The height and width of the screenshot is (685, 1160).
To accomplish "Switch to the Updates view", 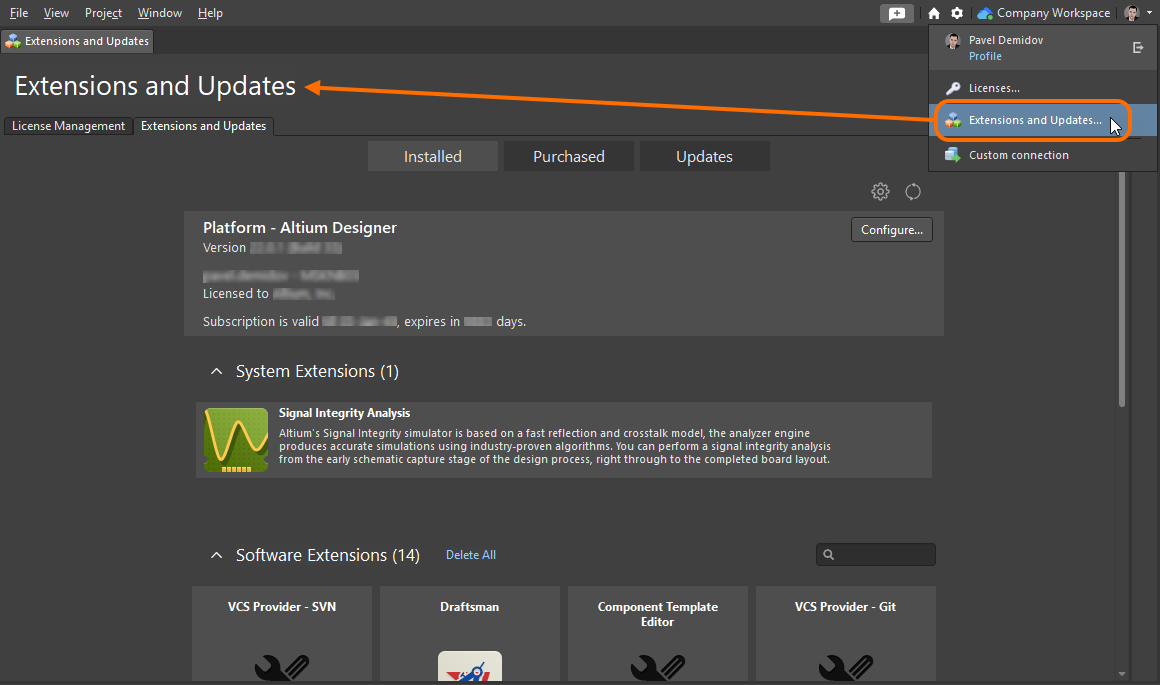I will coord(704,156).
